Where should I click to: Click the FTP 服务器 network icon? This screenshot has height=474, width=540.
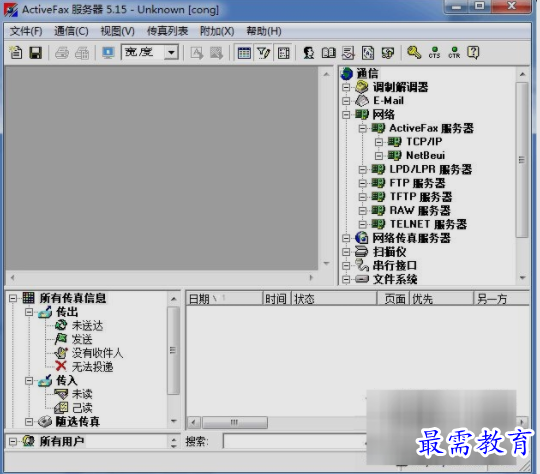(x=378, y=183)
